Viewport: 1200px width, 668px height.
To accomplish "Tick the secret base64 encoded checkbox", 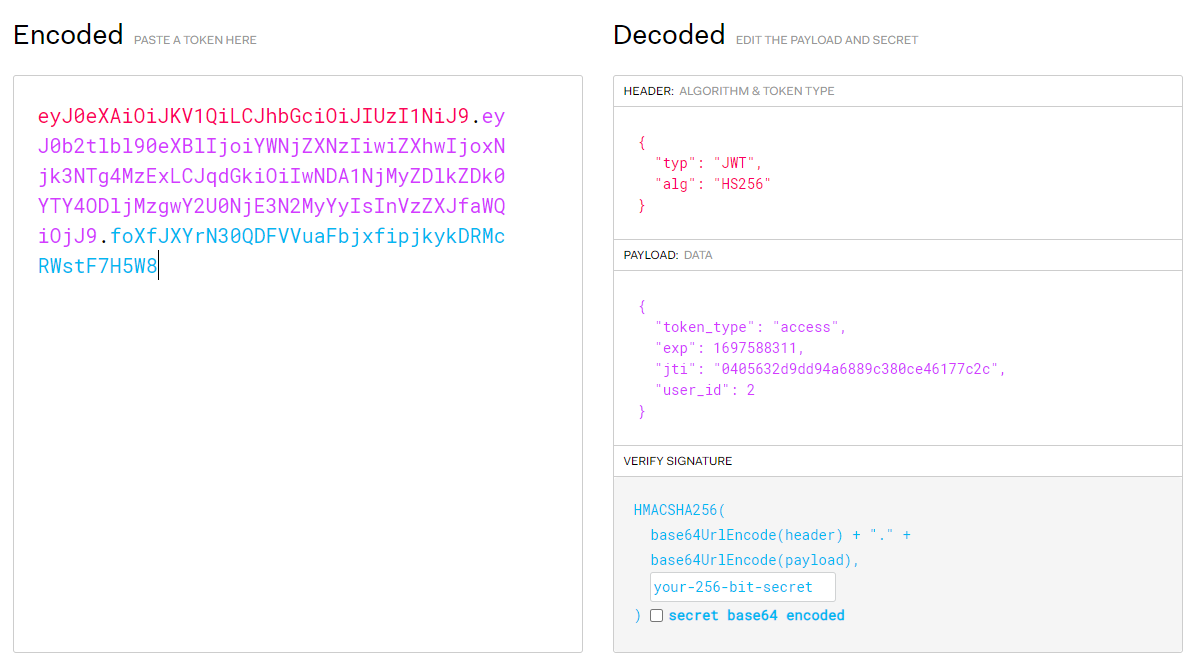I will [656, 616].
